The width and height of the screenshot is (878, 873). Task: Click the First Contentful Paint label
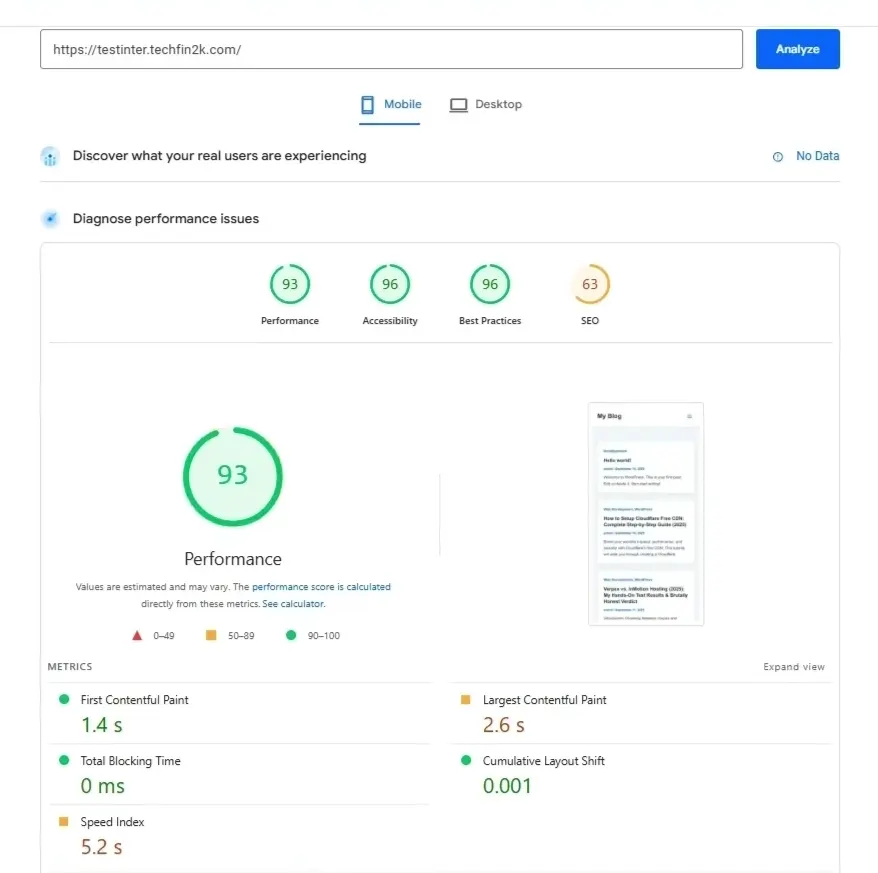134,700
